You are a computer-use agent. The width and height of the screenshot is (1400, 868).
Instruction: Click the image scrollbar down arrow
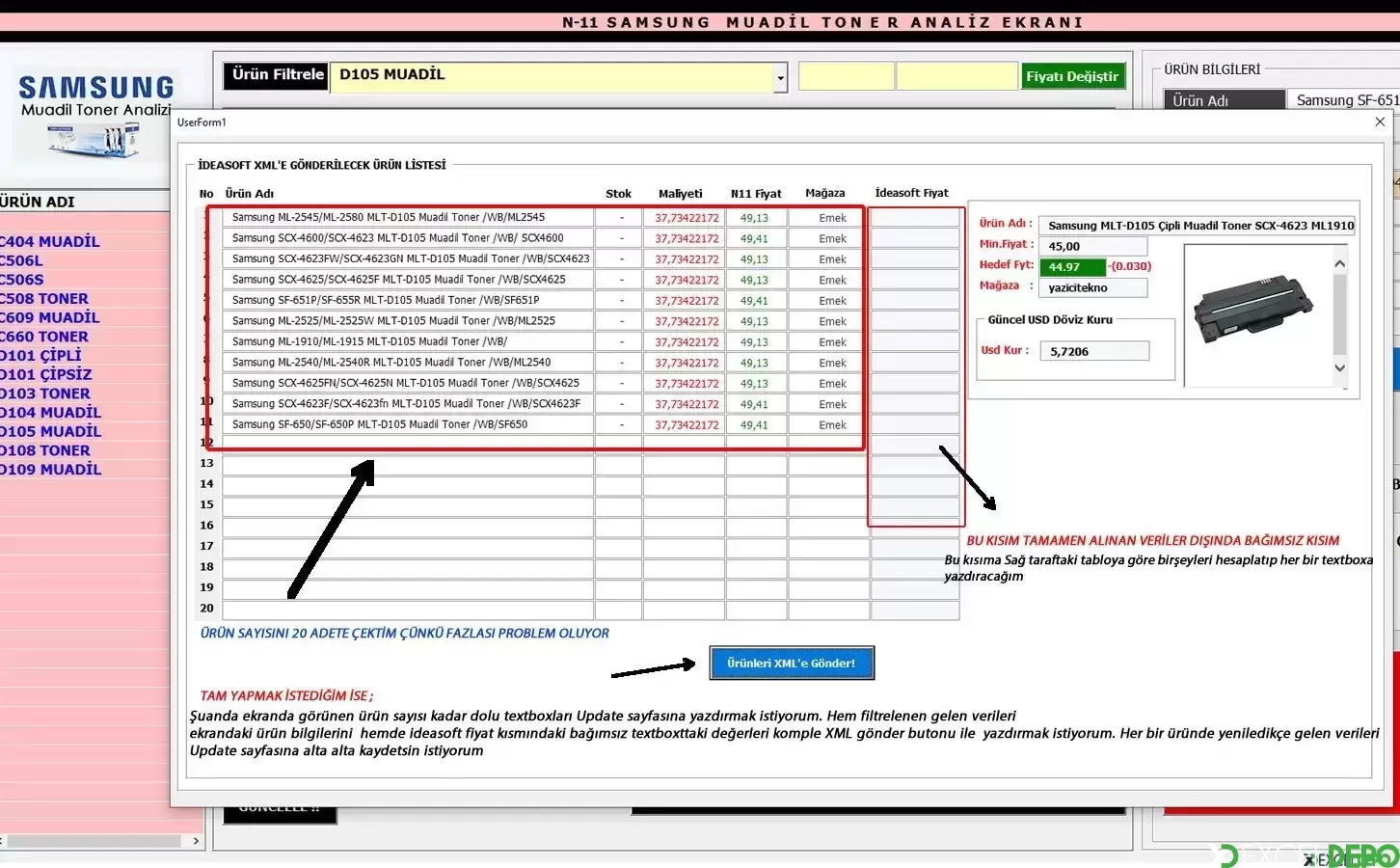[x=1339, y=367]
